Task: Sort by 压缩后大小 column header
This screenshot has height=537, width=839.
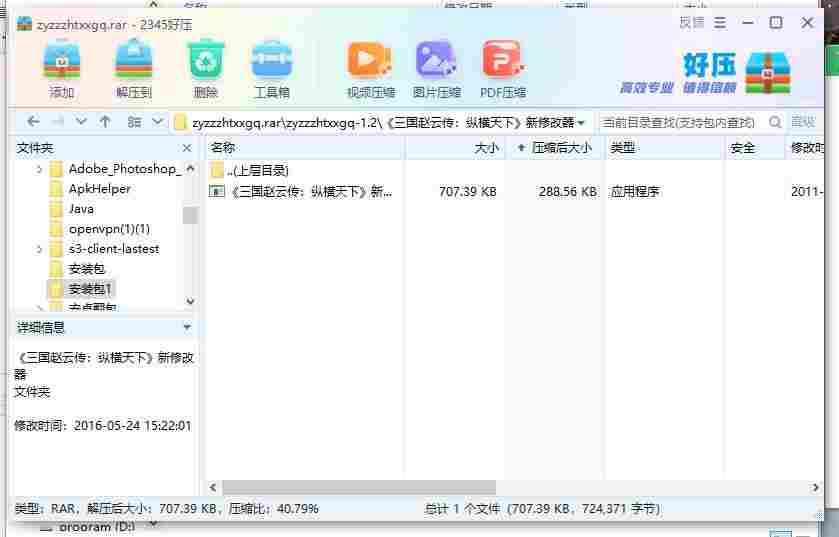Action: click(x=555, y=148)
